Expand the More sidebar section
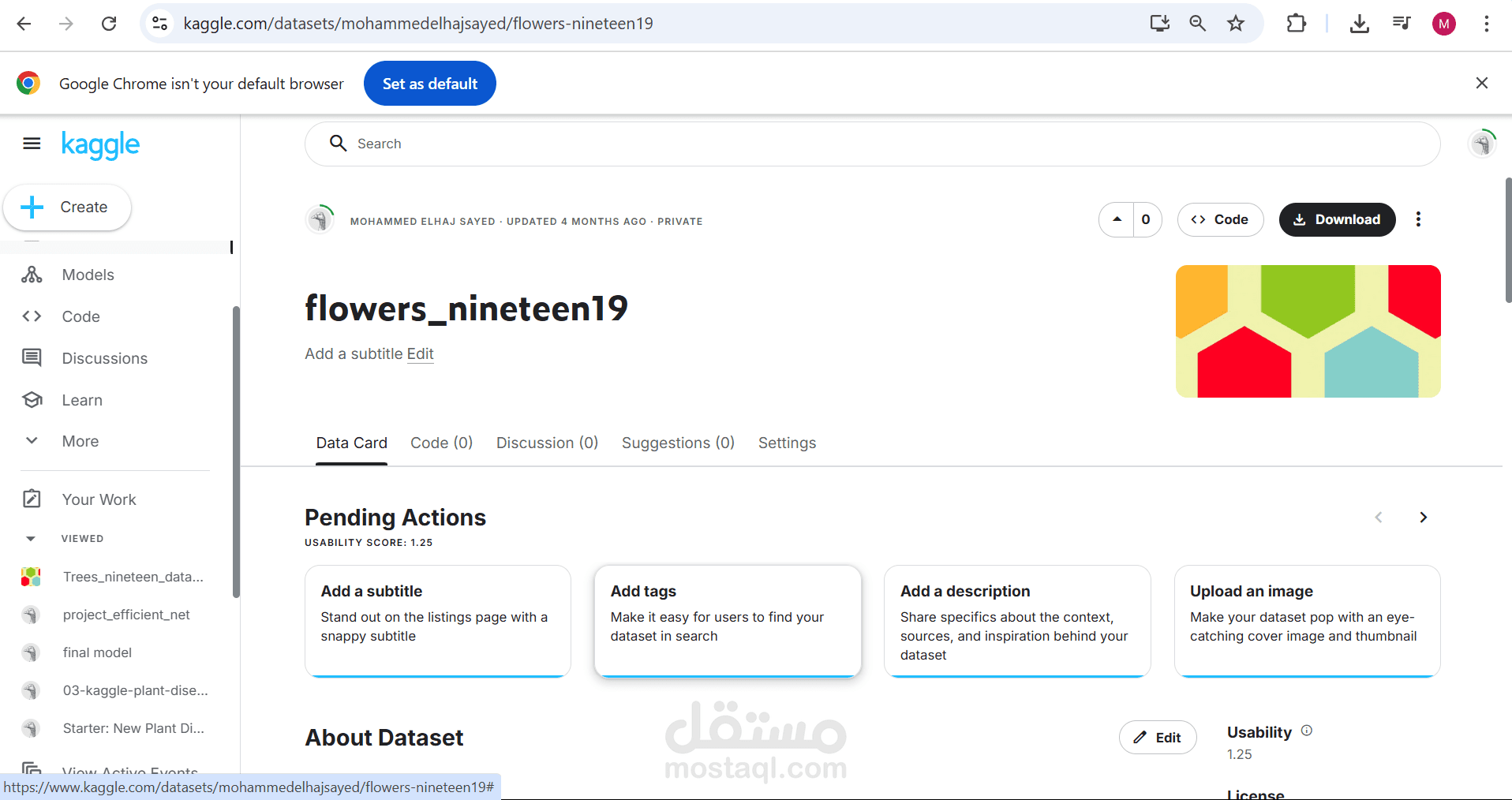Screen dimensions: 1512x800 [x=80, y=441]
